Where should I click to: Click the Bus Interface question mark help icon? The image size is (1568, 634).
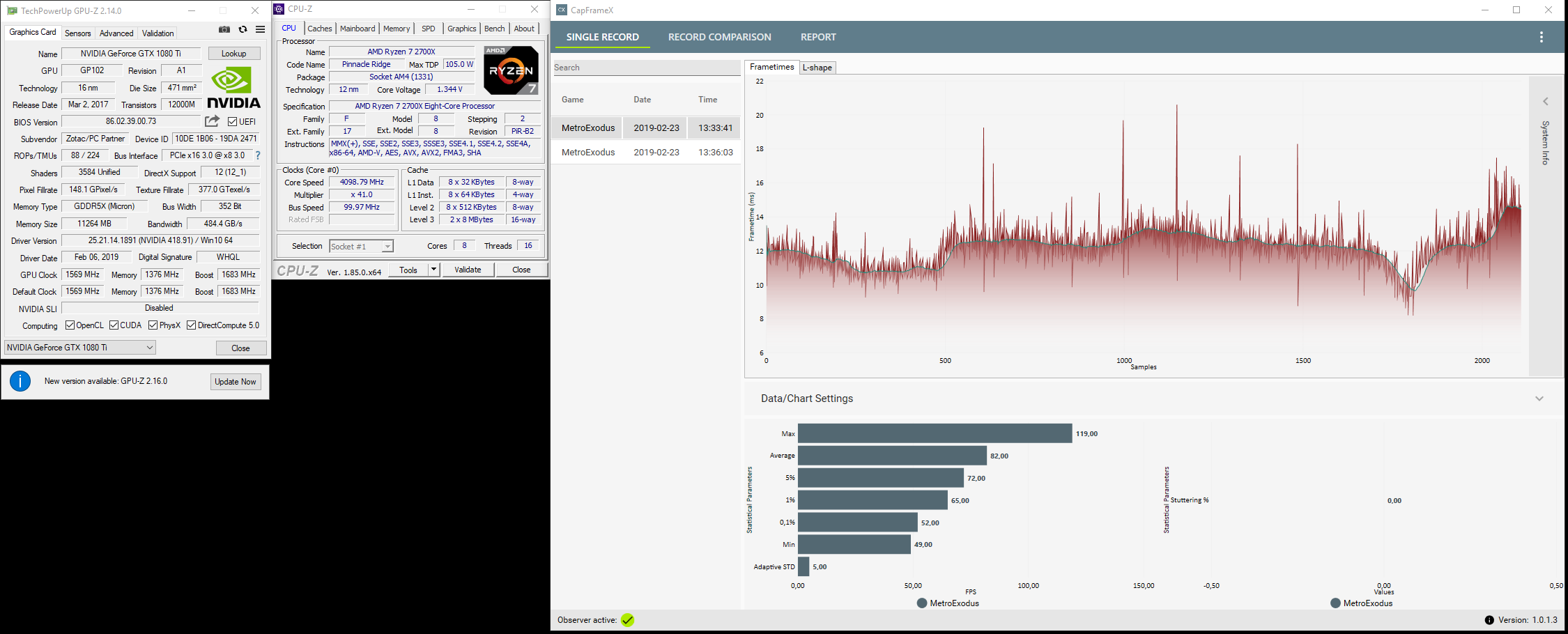click(x=258, y=155)
